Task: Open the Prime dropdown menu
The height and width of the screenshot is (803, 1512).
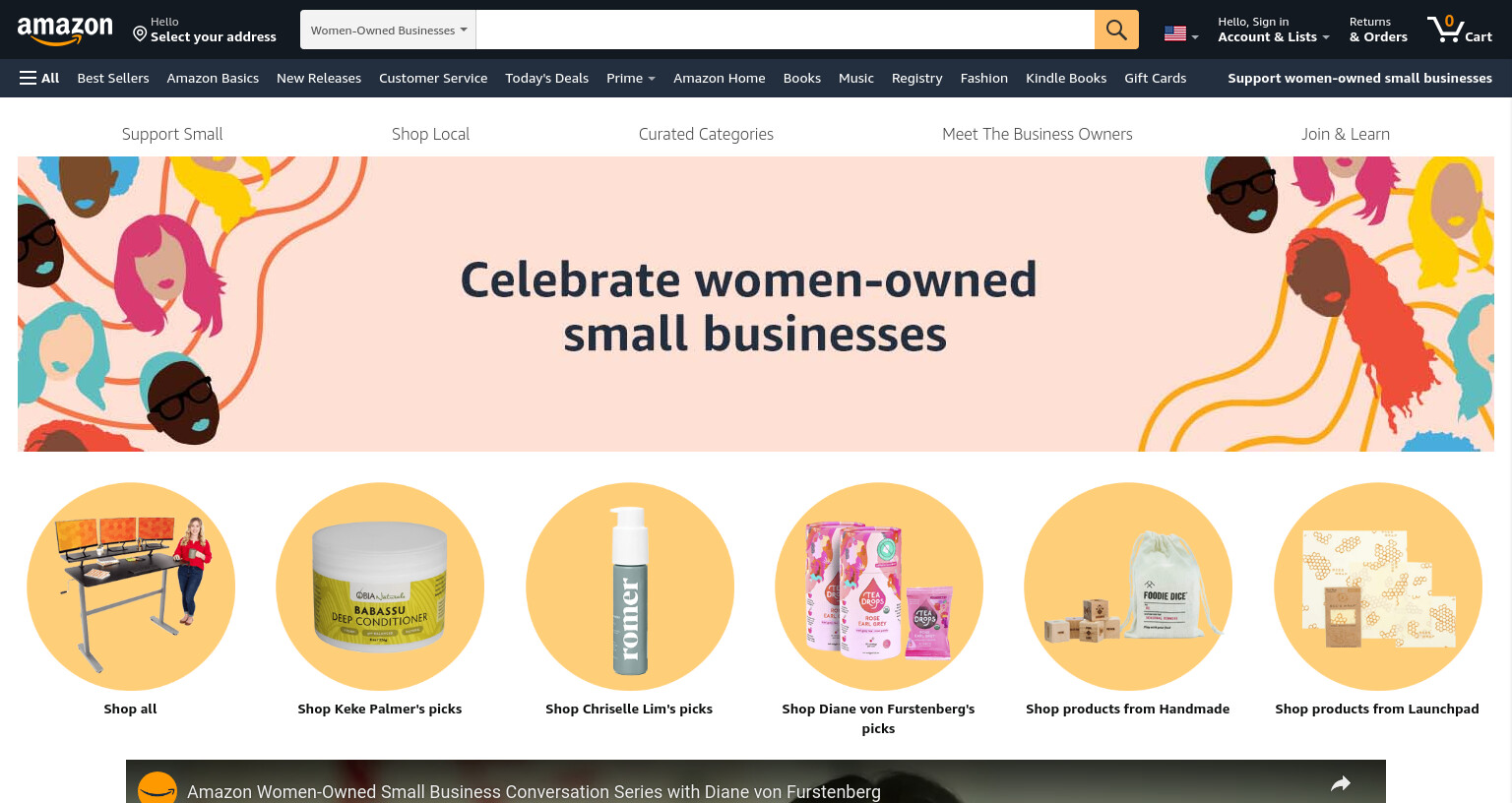Action: (631, 78)
